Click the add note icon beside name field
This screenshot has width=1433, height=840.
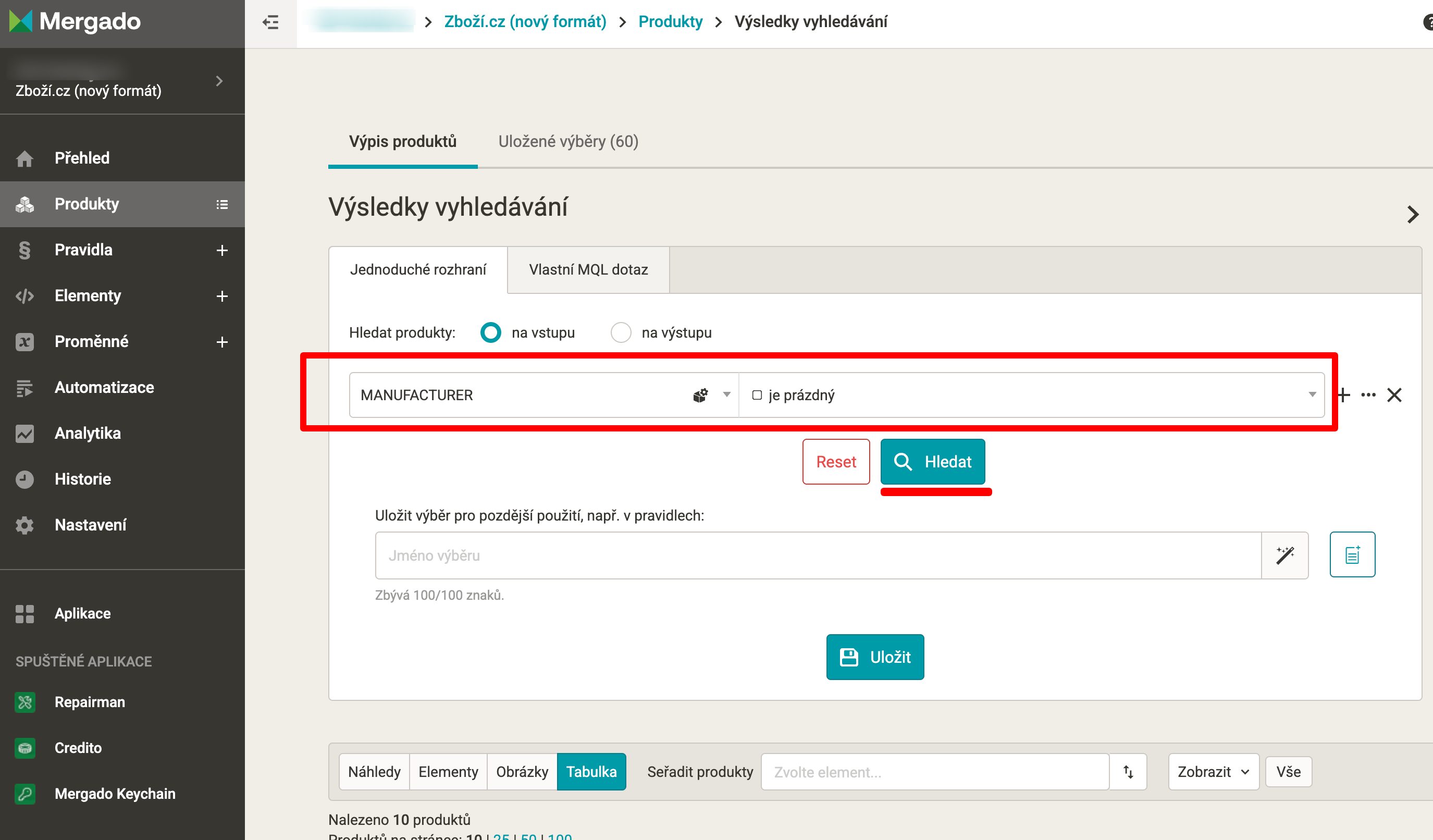click(1352, 554)
